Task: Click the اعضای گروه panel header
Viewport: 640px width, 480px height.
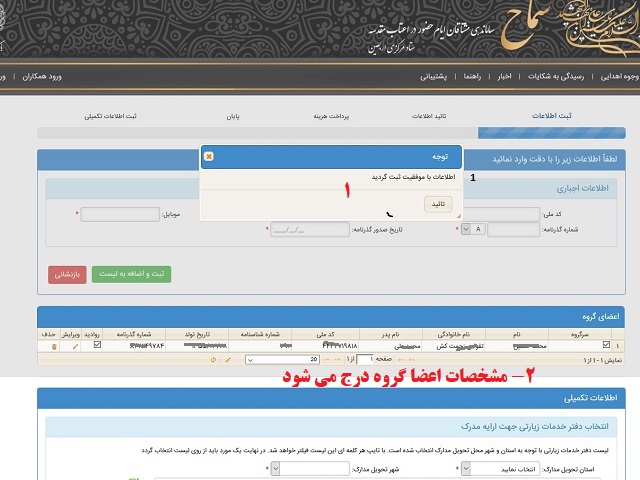Action: pos(331,317)
